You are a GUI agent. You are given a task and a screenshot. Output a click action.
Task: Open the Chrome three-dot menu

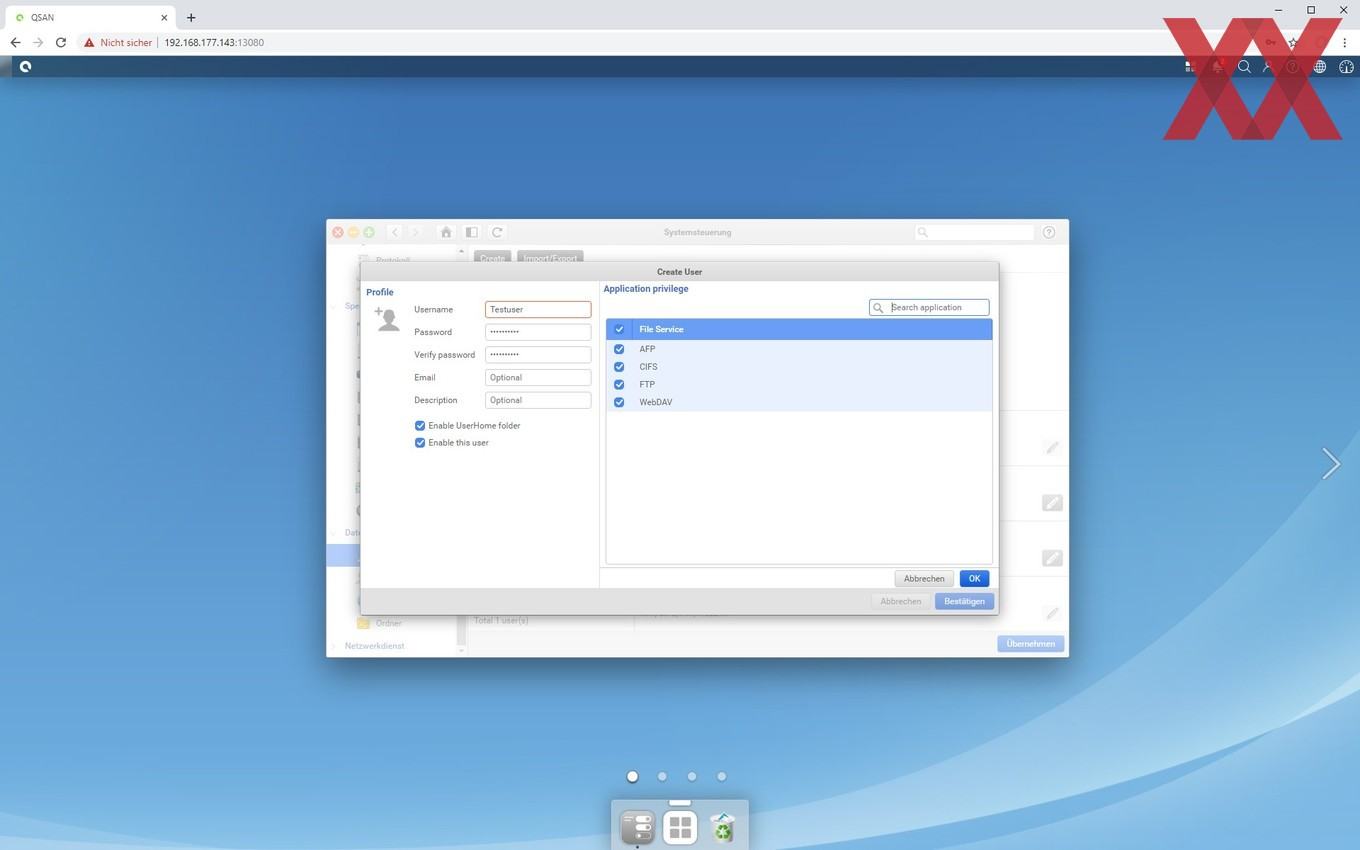pos(1345,43)
